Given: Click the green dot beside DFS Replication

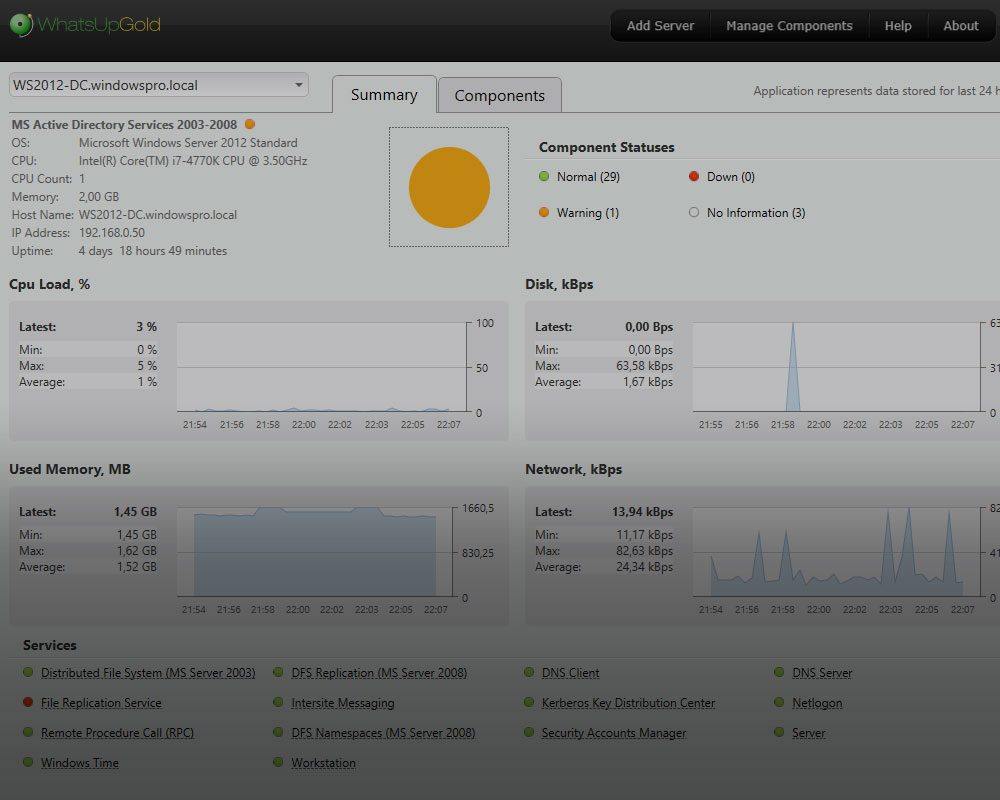Looking at the screenshot, I should pos(278,672).
